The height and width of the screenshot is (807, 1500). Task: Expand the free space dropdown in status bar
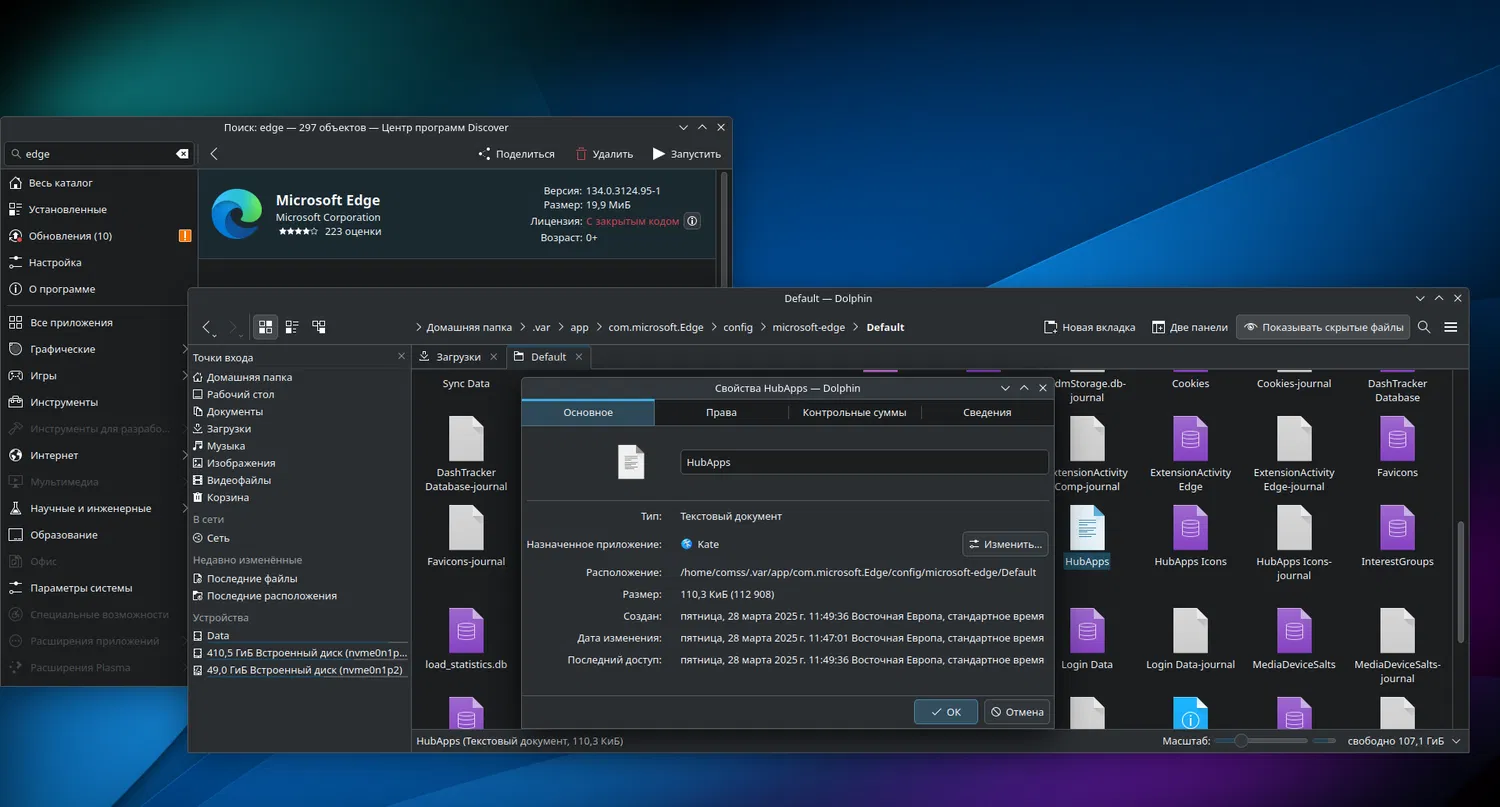[x=1456, y=741]
